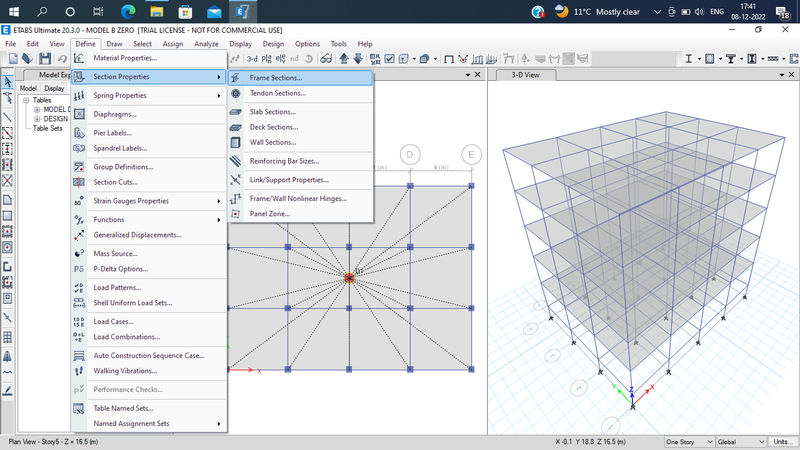Open the weather widget in taskbar

(x=597, y=11)
